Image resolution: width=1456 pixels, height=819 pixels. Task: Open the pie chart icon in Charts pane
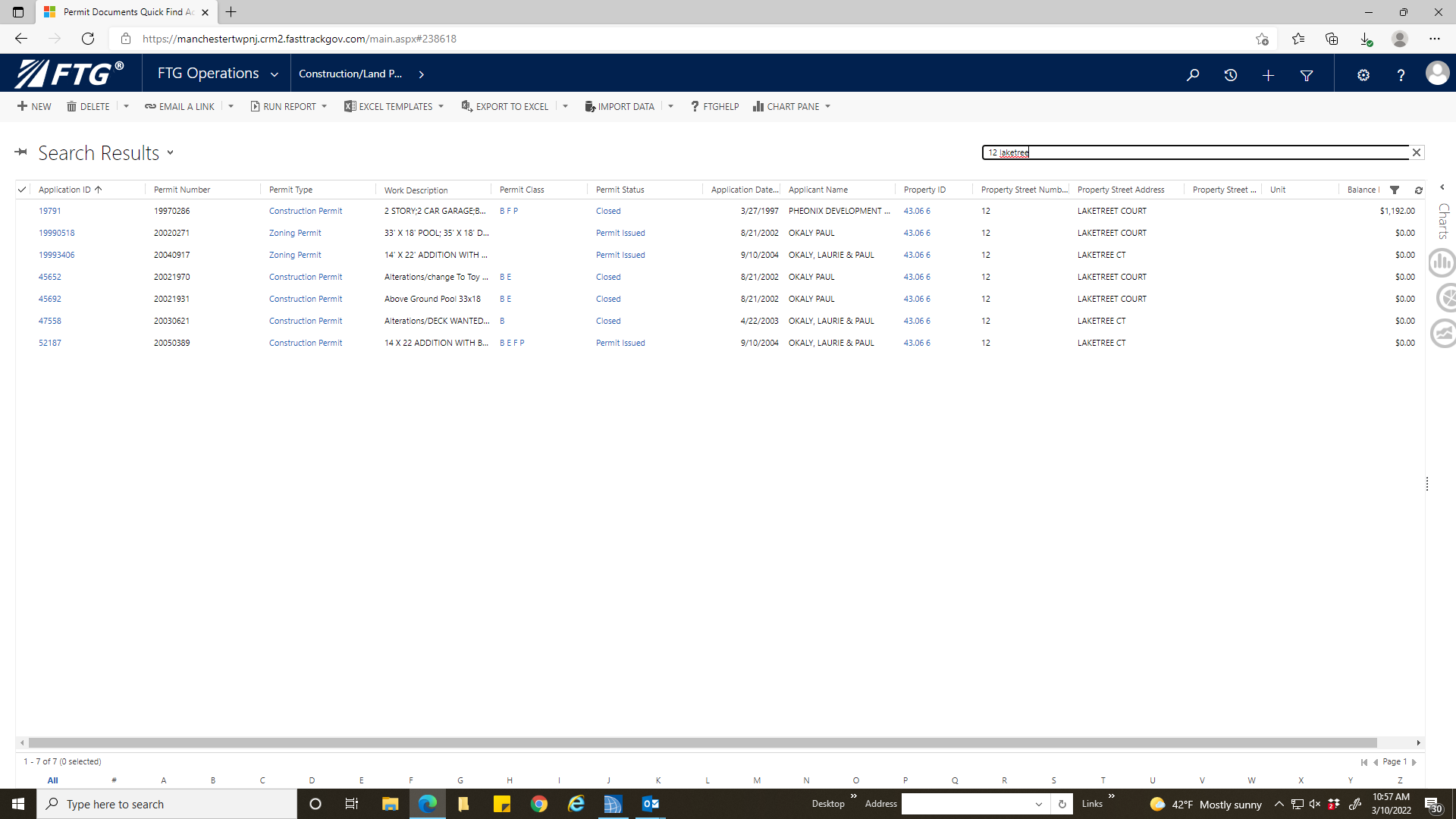click(1445, 298)
